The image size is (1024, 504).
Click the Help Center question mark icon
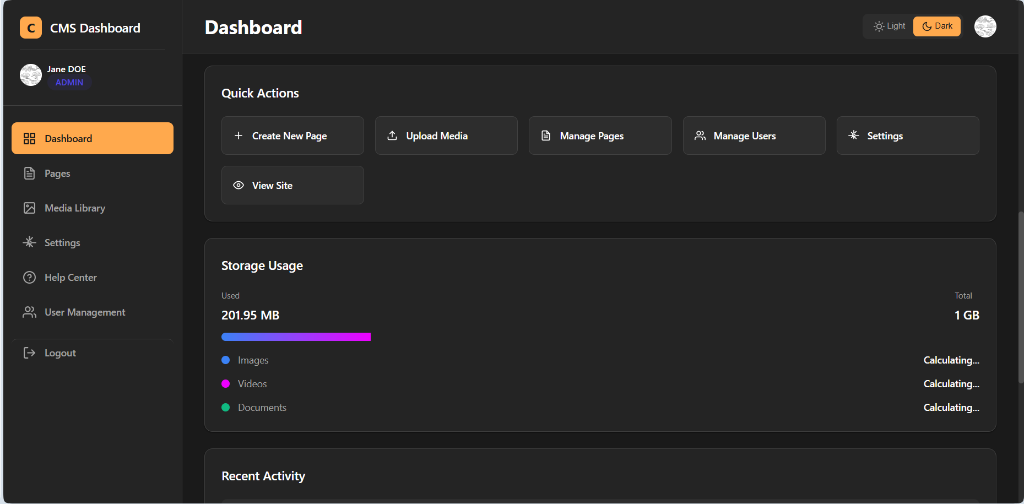click(29, 277)
